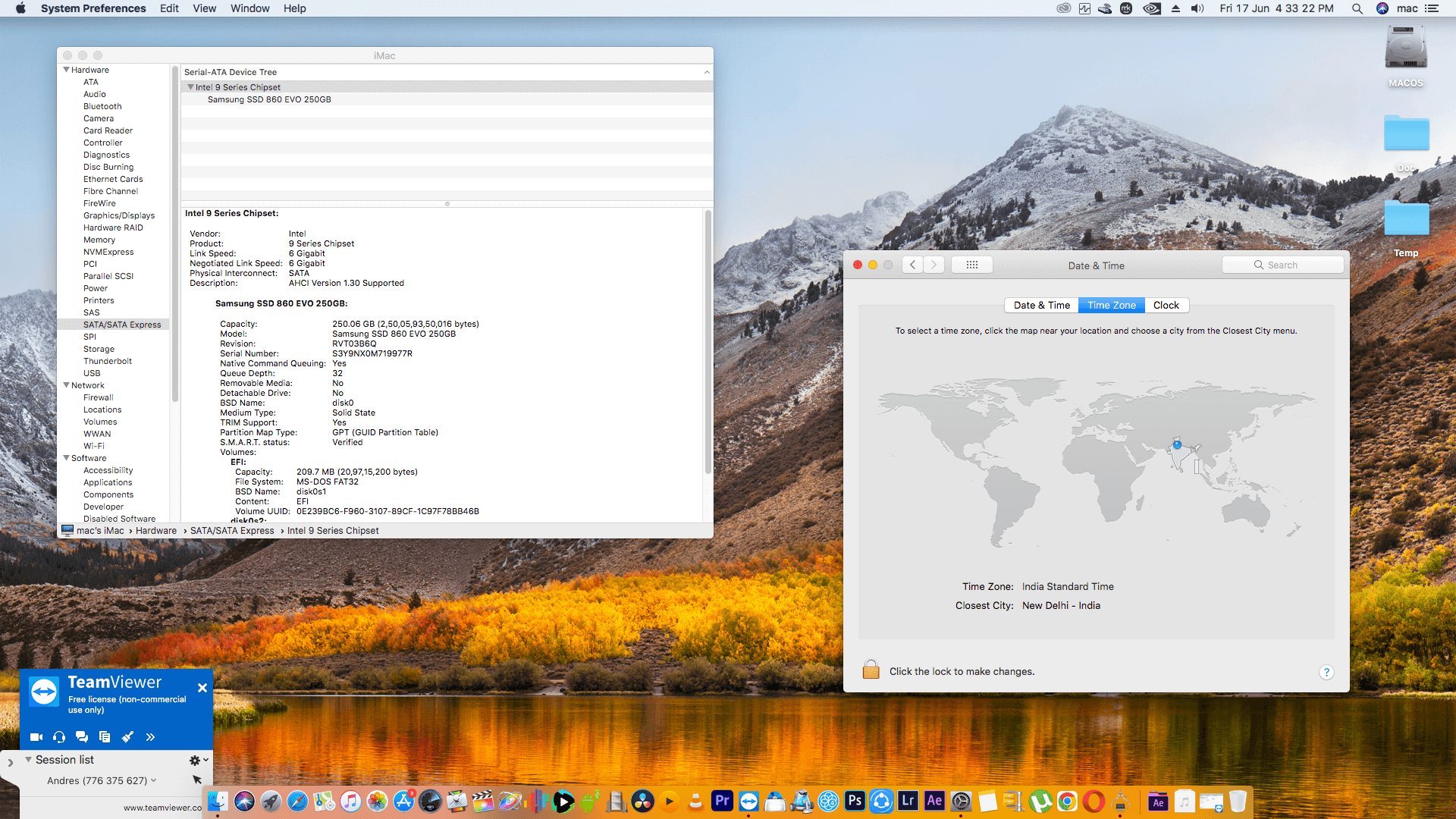The width and height of the screenshot is (1456, 819).
Task: Open the Window menu in the menu bar
Action: (x=249, y=8)
